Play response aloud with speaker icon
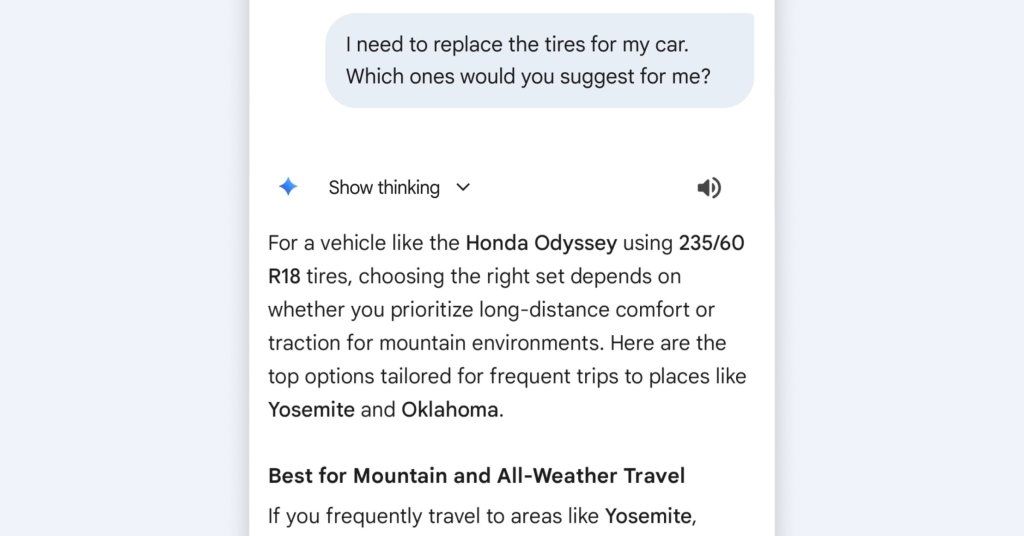 coord(709,188)
